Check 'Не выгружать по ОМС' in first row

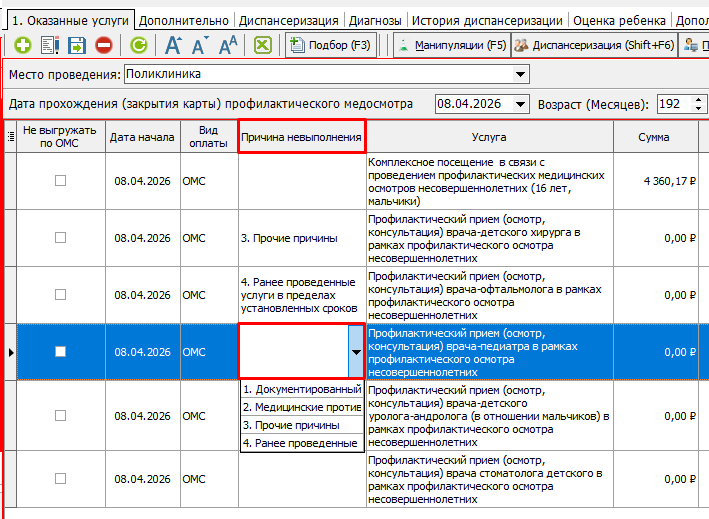tap(61, 181)
